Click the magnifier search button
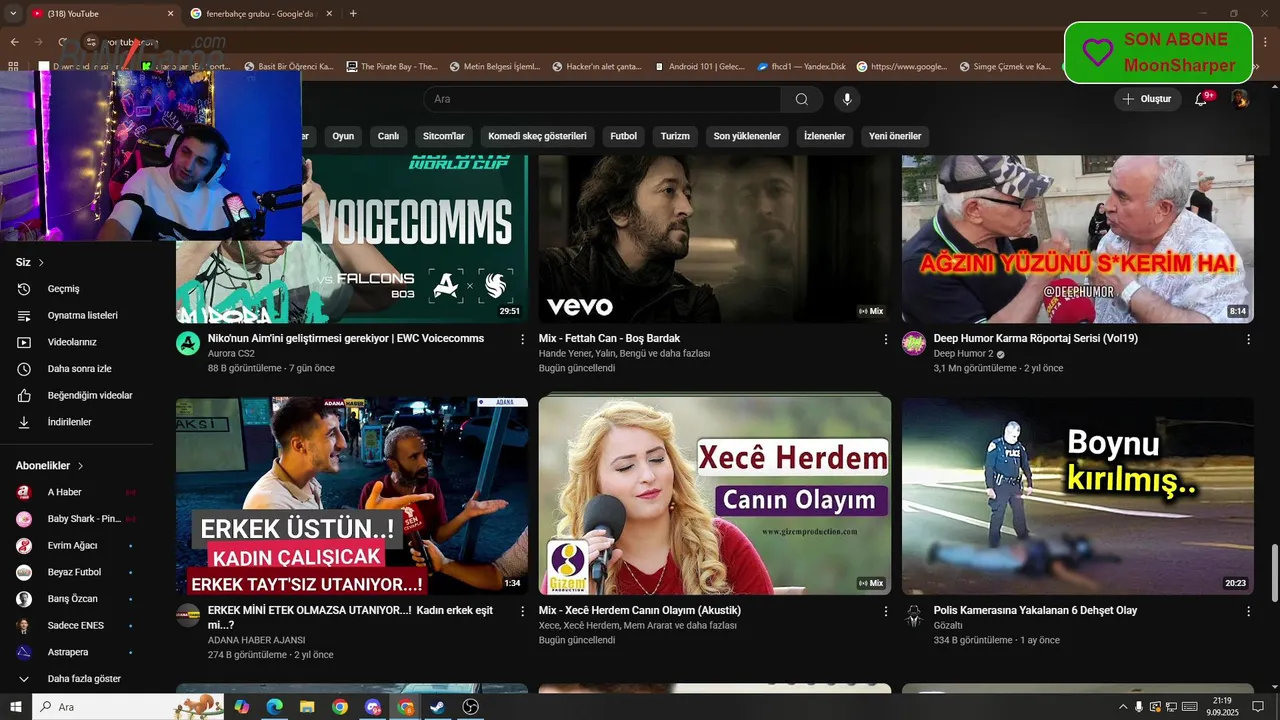This screenshot has width=1280, height=720. (x=802, y=99)
